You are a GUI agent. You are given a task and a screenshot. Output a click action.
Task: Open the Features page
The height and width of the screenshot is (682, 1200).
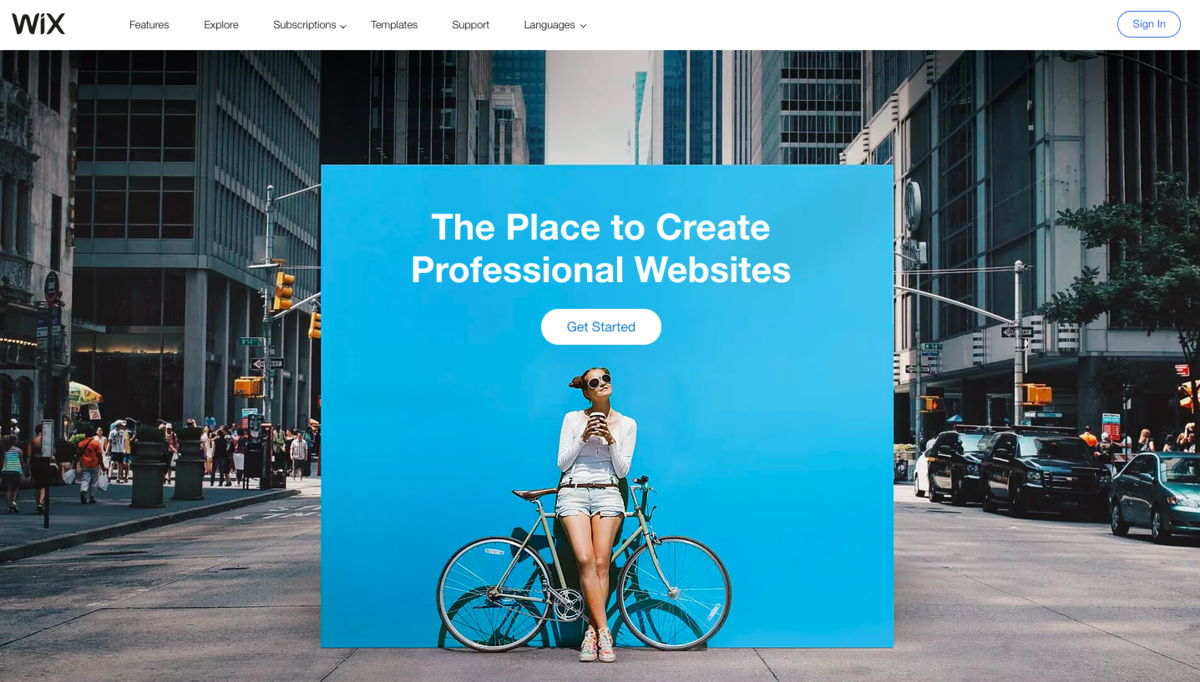tap(149, 25)
